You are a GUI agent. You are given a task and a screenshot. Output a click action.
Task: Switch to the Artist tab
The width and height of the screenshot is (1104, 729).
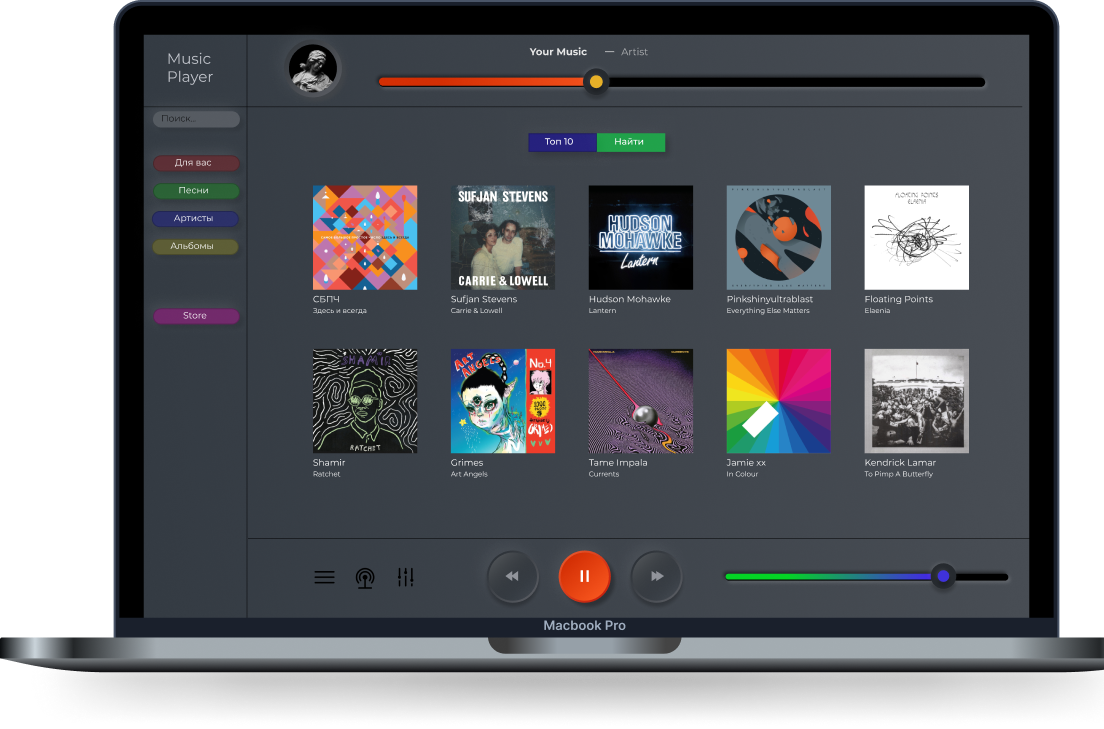634,52
